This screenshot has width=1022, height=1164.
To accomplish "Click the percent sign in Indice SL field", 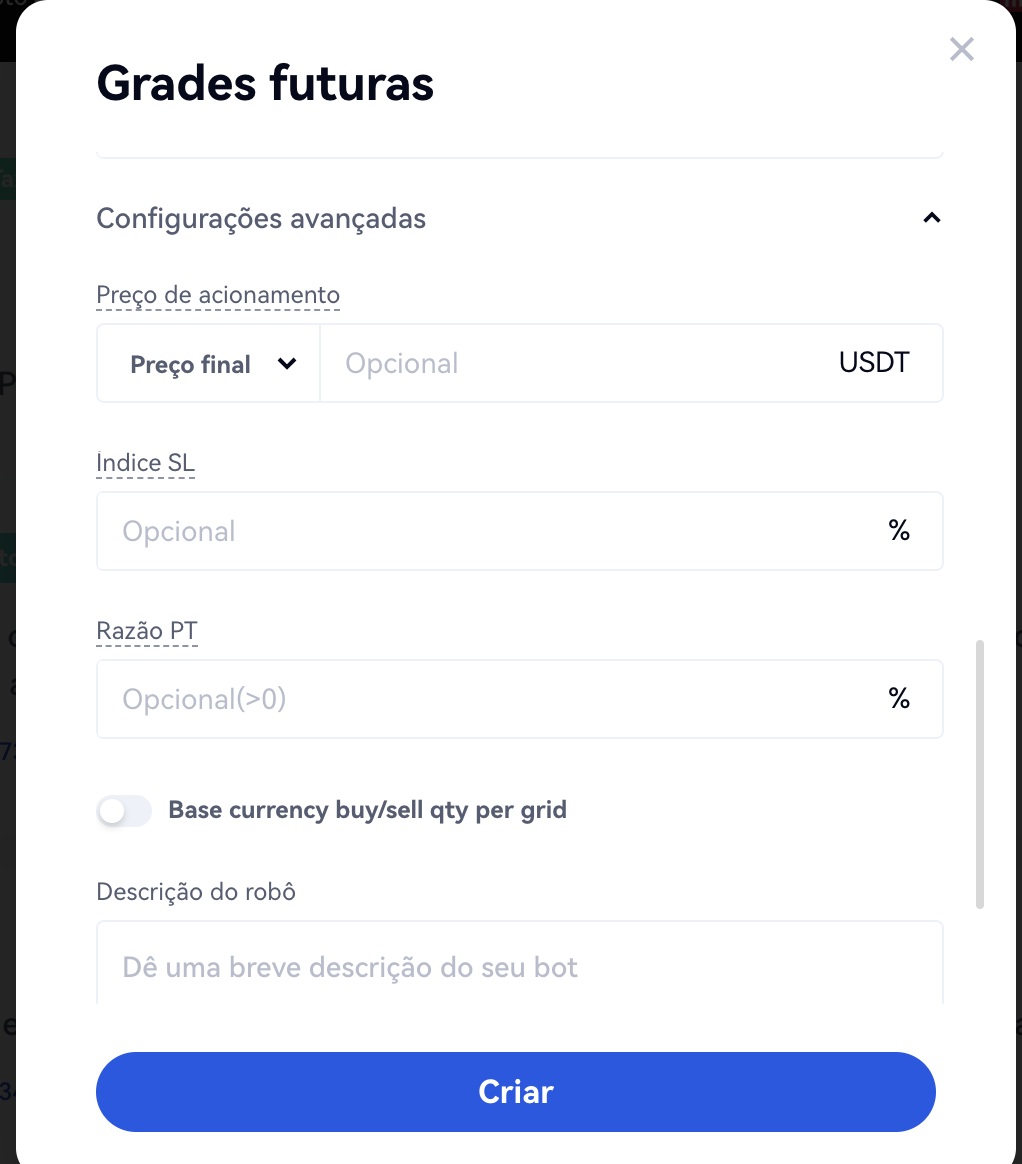I will click(x=899, y=531).
